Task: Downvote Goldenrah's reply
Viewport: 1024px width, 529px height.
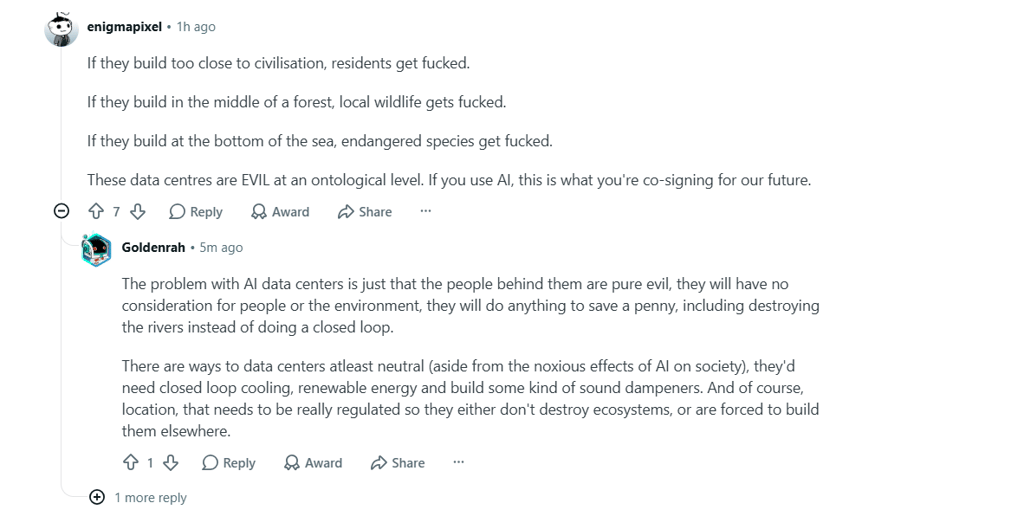Action: coord(170,462)
